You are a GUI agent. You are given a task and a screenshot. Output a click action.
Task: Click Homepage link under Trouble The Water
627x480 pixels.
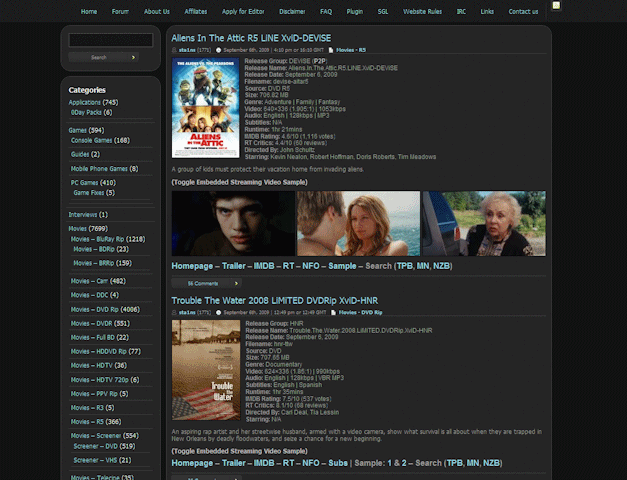pos(192,463)
